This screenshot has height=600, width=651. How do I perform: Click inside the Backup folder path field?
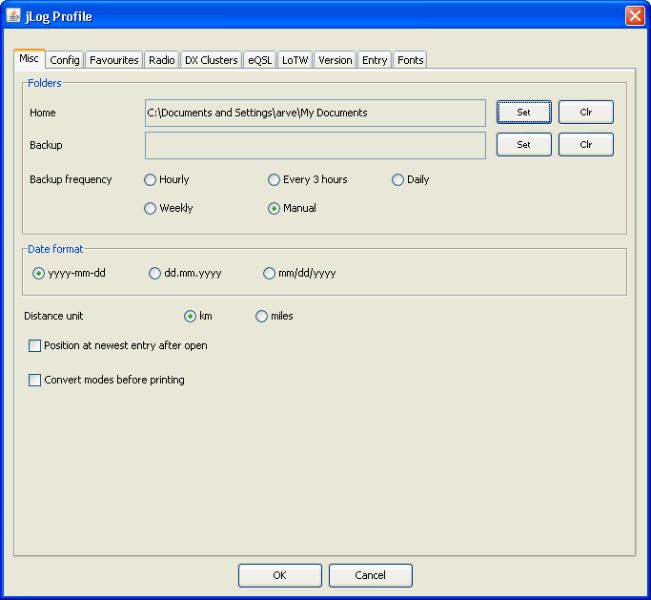pos(315,145)
